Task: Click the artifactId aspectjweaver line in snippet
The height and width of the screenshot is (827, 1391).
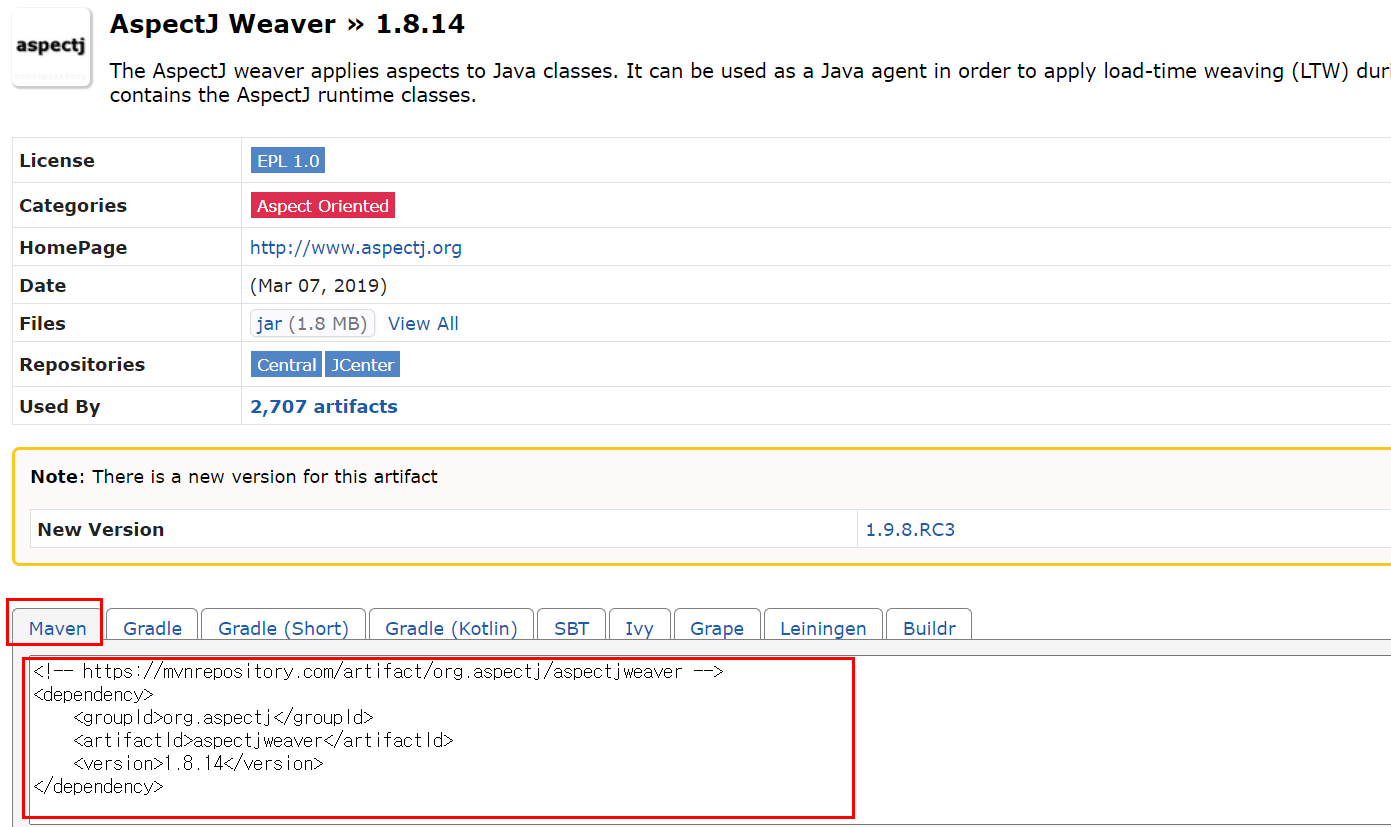Action: click(263, 741)
